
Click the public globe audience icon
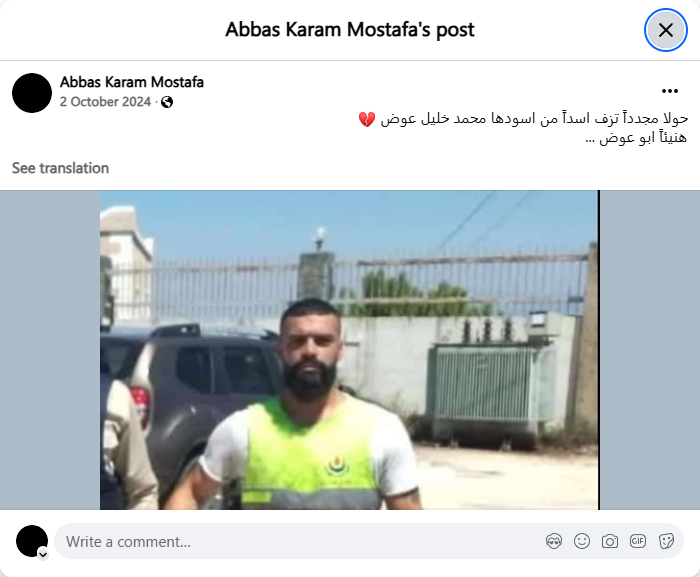tap(167, 102)
